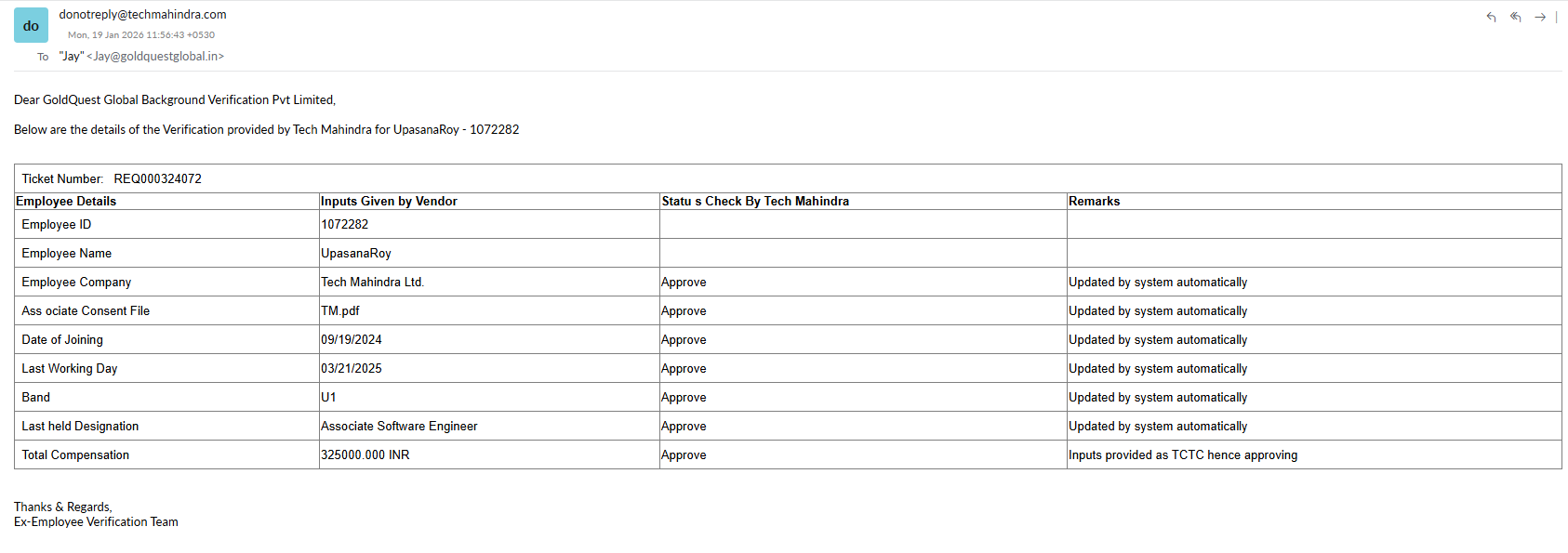
Task: Click the Date of Joining value 09/19/2024
Action: point(352,340)
